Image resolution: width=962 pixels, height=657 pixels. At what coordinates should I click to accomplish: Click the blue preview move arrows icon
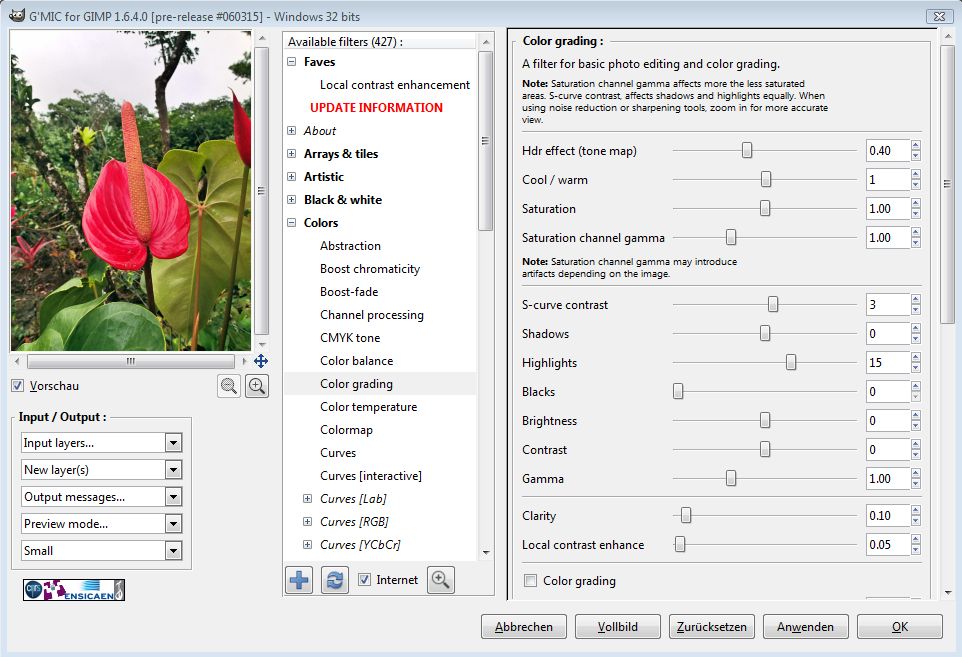(261, 361)
